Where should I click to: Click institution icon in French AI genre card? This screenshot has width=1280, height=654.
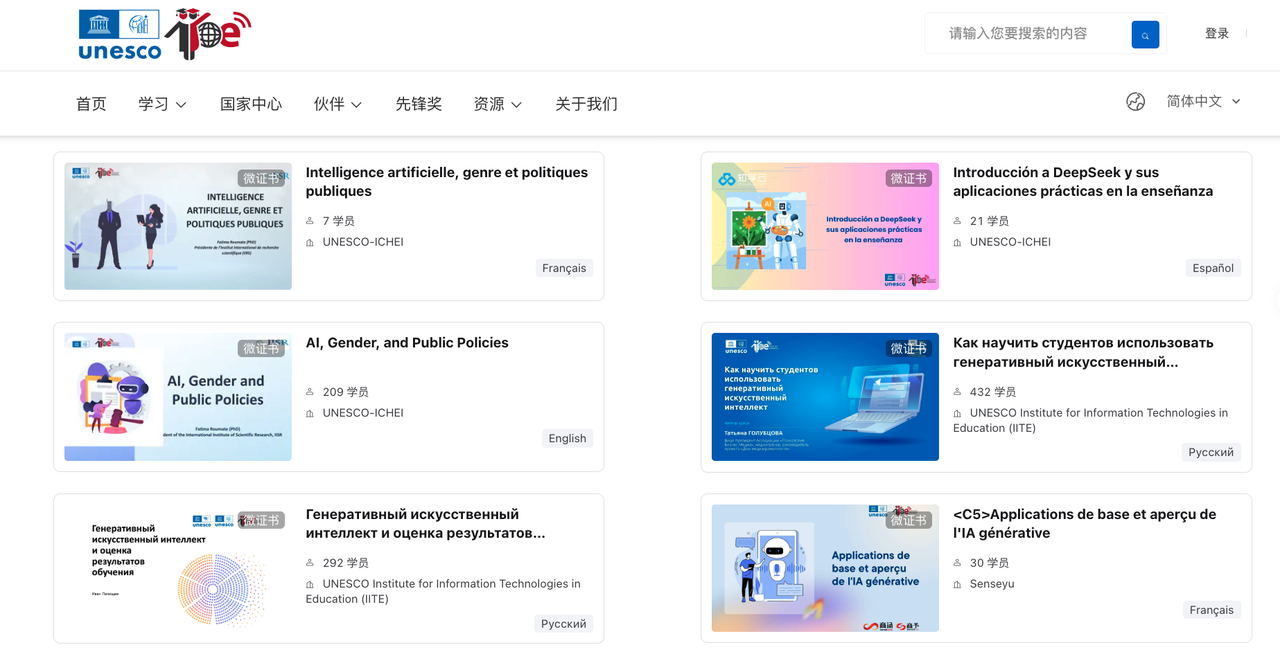(x=310, y=242)
